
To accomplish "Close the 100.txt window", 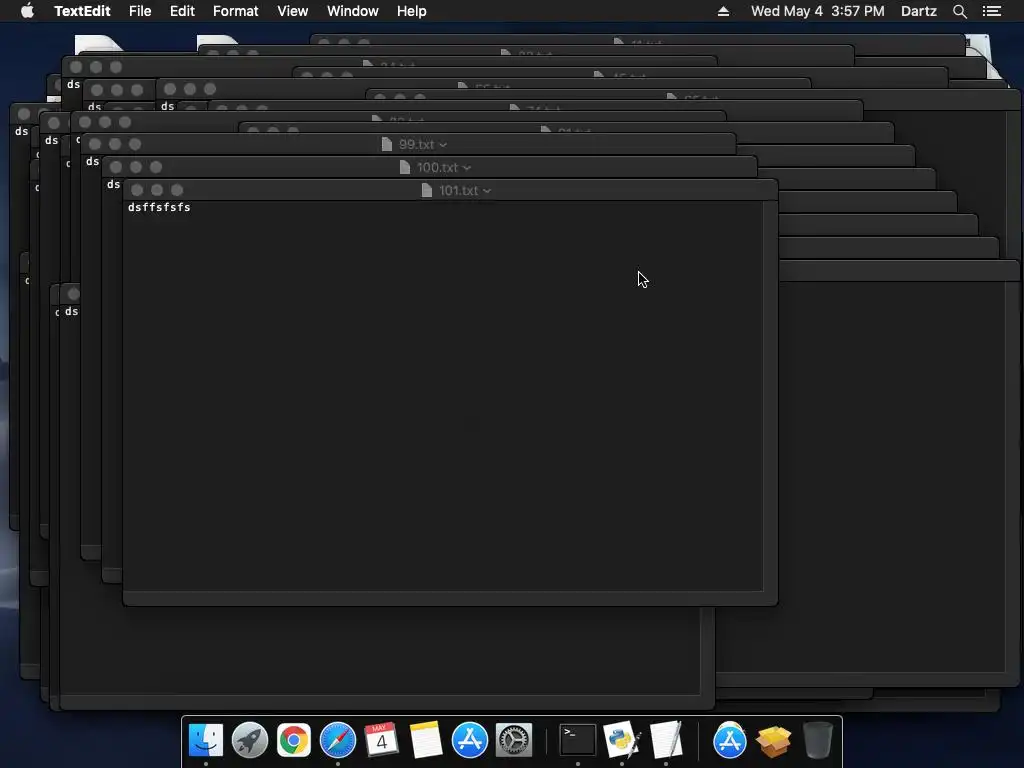I will pyautogui.click(x=116, y=167).
